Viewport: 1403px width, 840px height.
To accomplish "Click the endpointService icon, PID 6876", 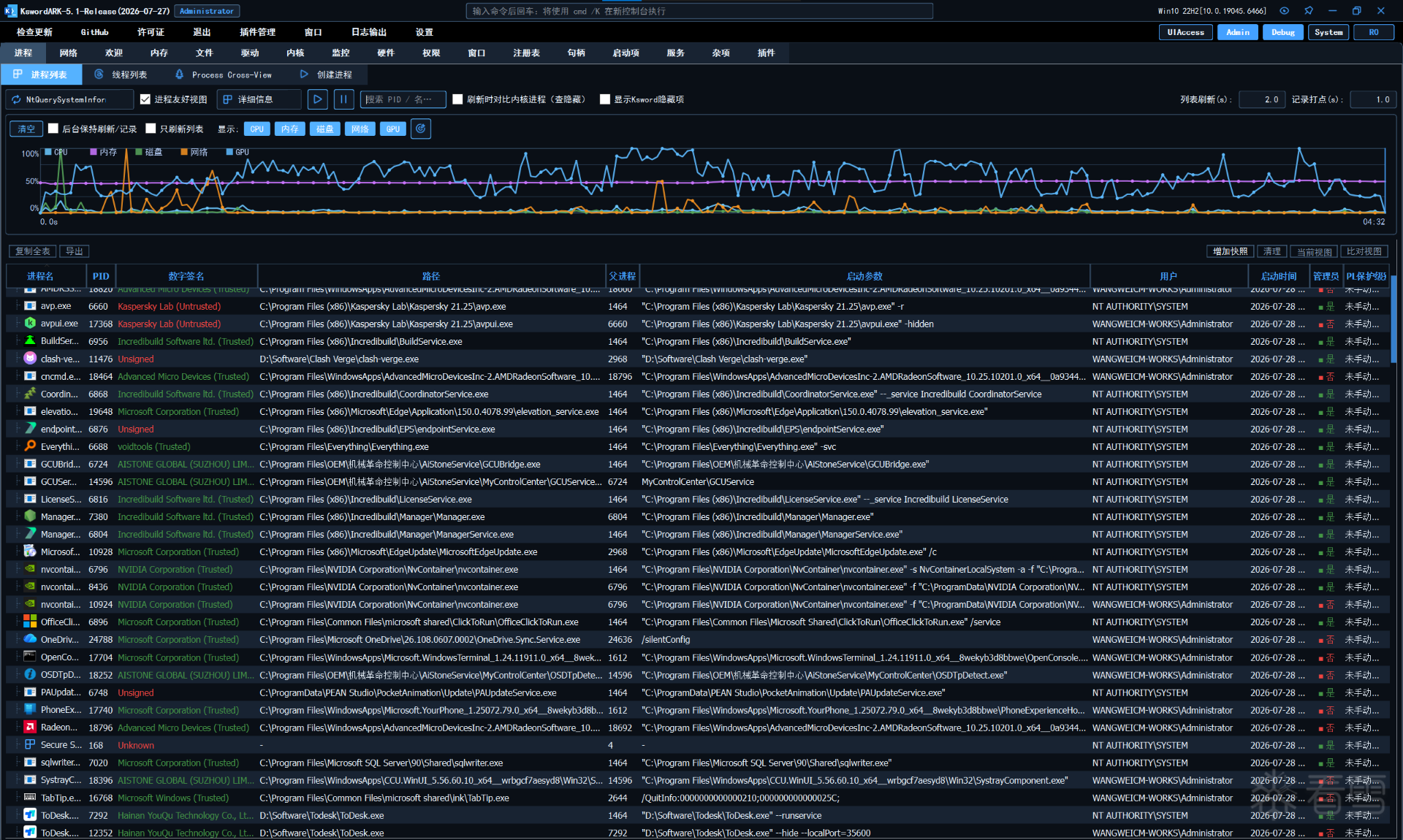I will click(x=30, y=429).
